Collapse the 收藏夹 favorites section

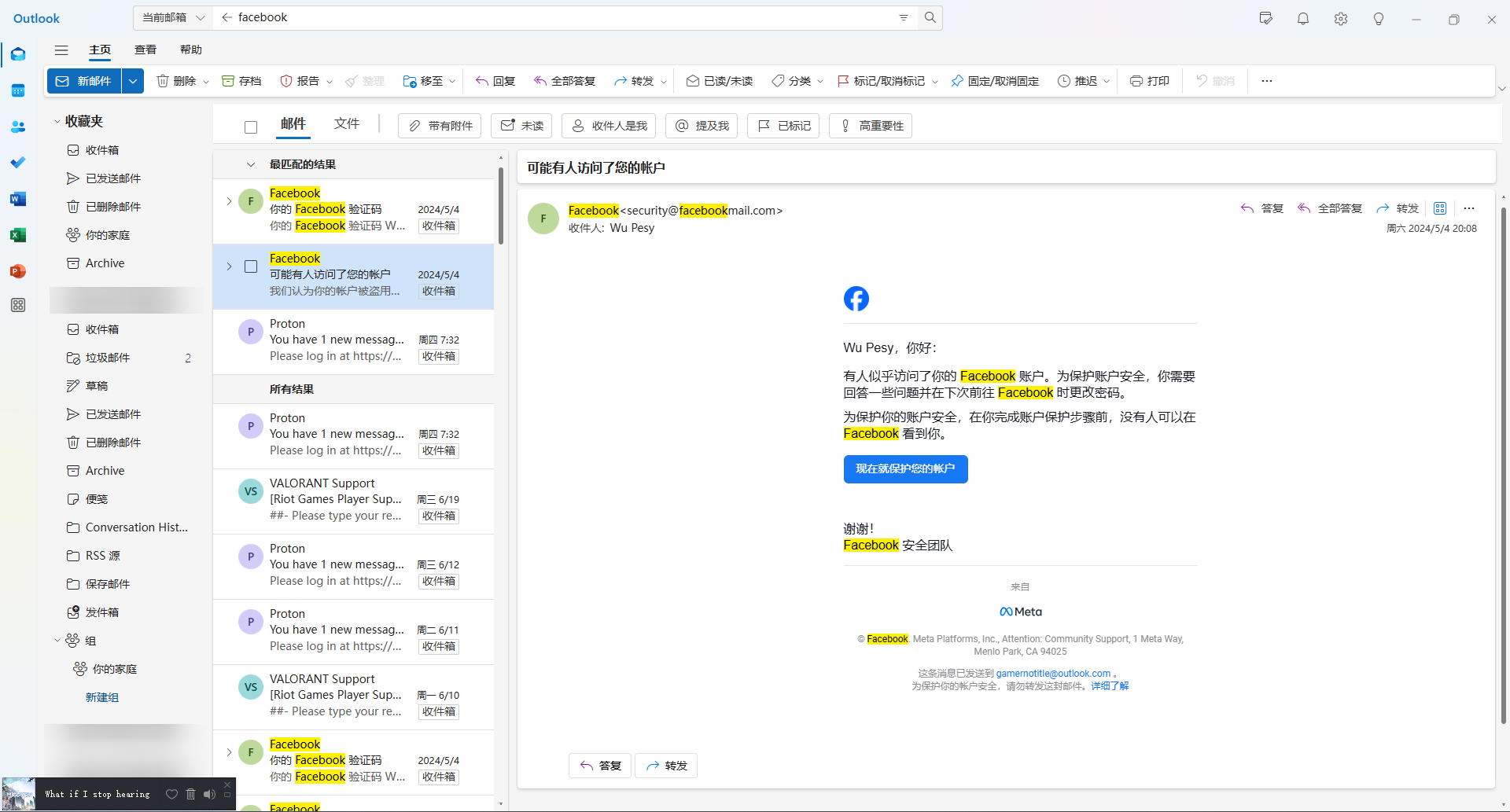pyautogui.click(x=57, y=121)
